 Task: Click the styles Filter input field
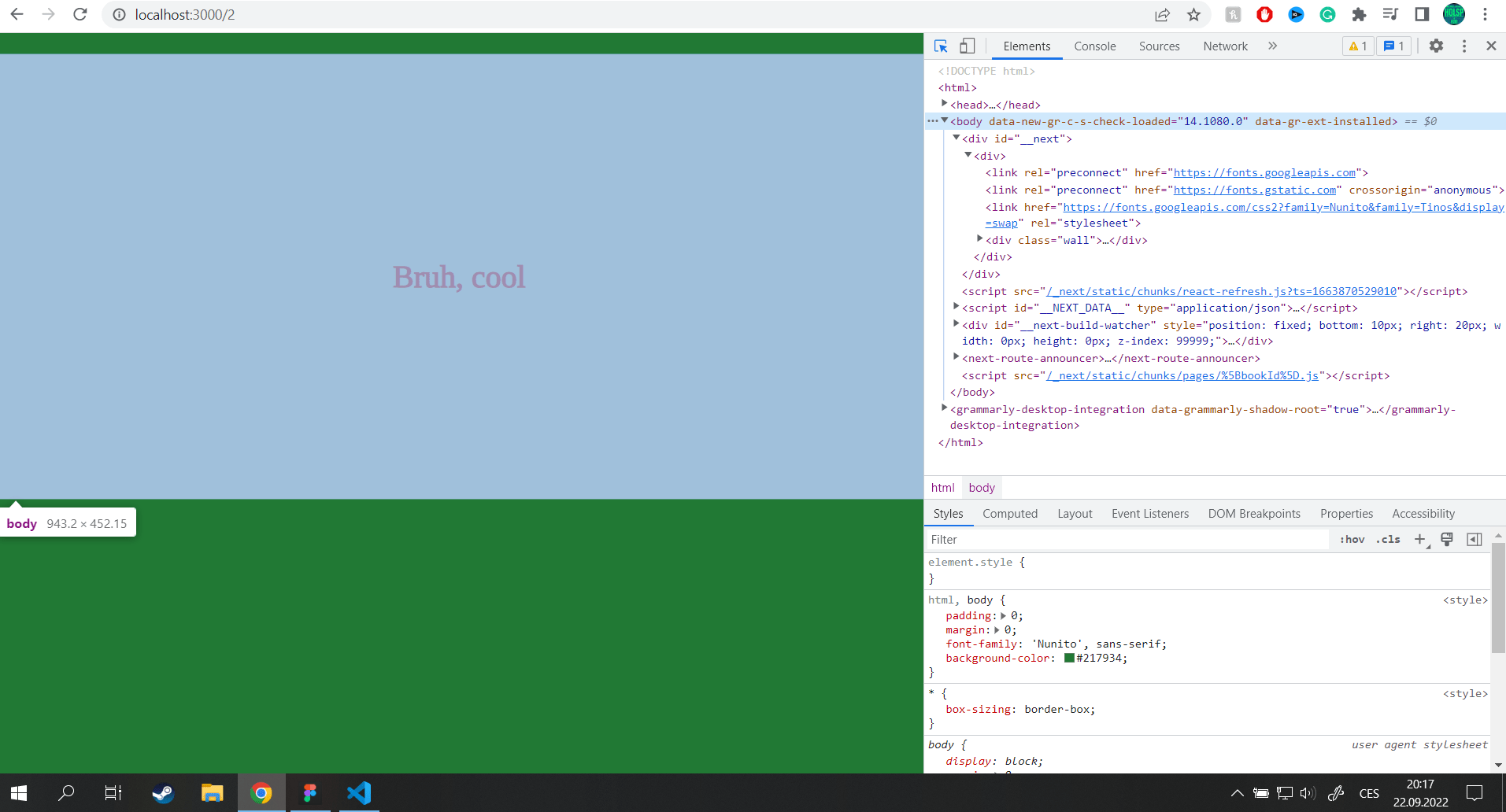(x=1127, y=540)
